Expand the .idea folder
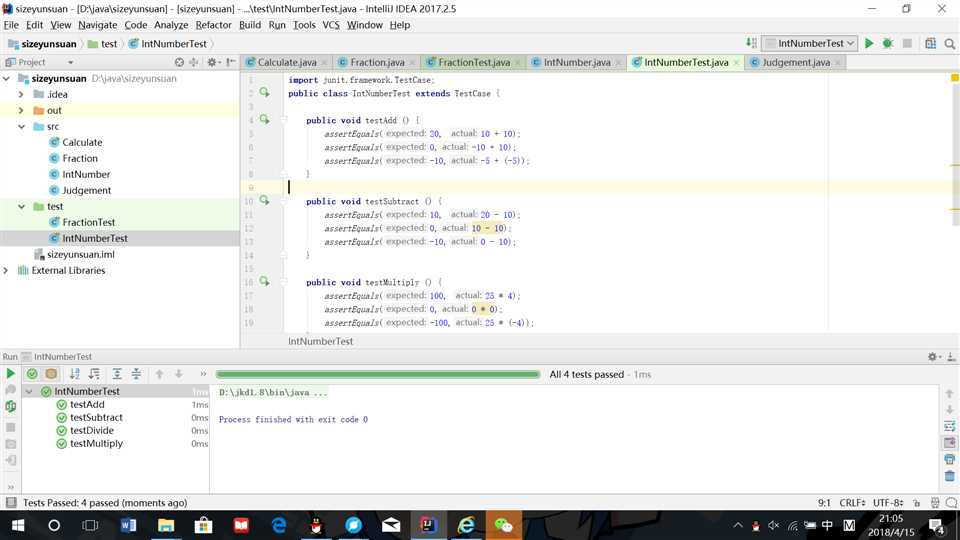This screenshot has height=540, width=960. pyautogui.click(x=21, y=94)
